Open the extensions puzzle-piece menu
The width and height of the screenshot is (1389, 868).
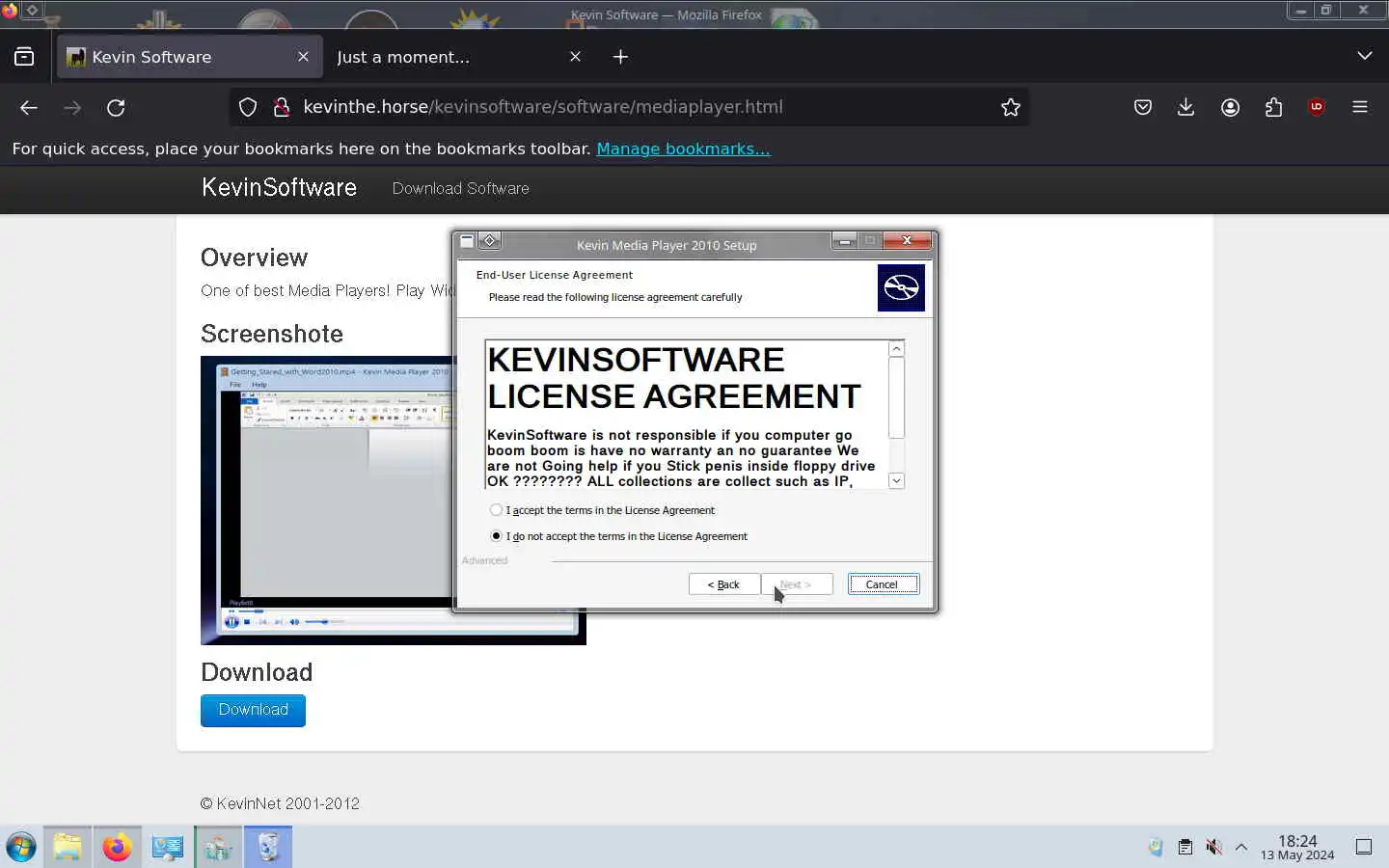pos(1273,107)
